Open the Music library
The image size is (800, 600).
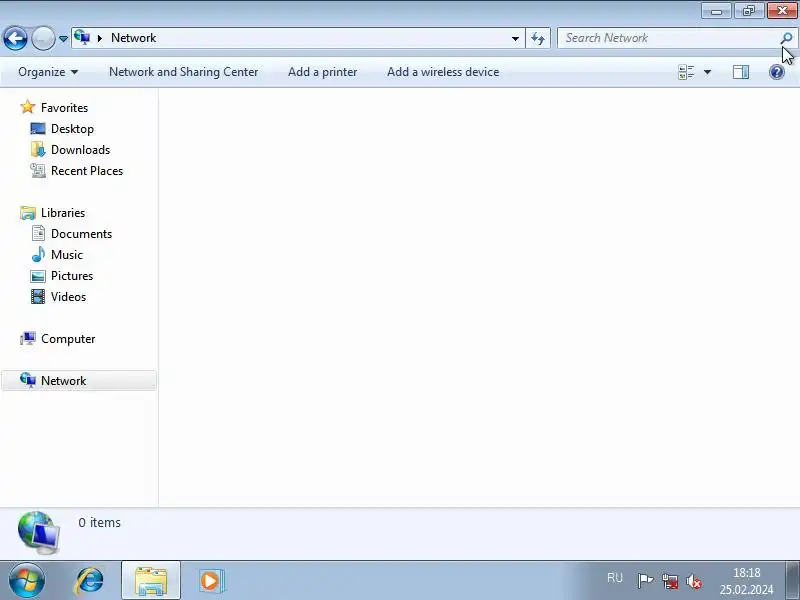[x=67, y=255]
